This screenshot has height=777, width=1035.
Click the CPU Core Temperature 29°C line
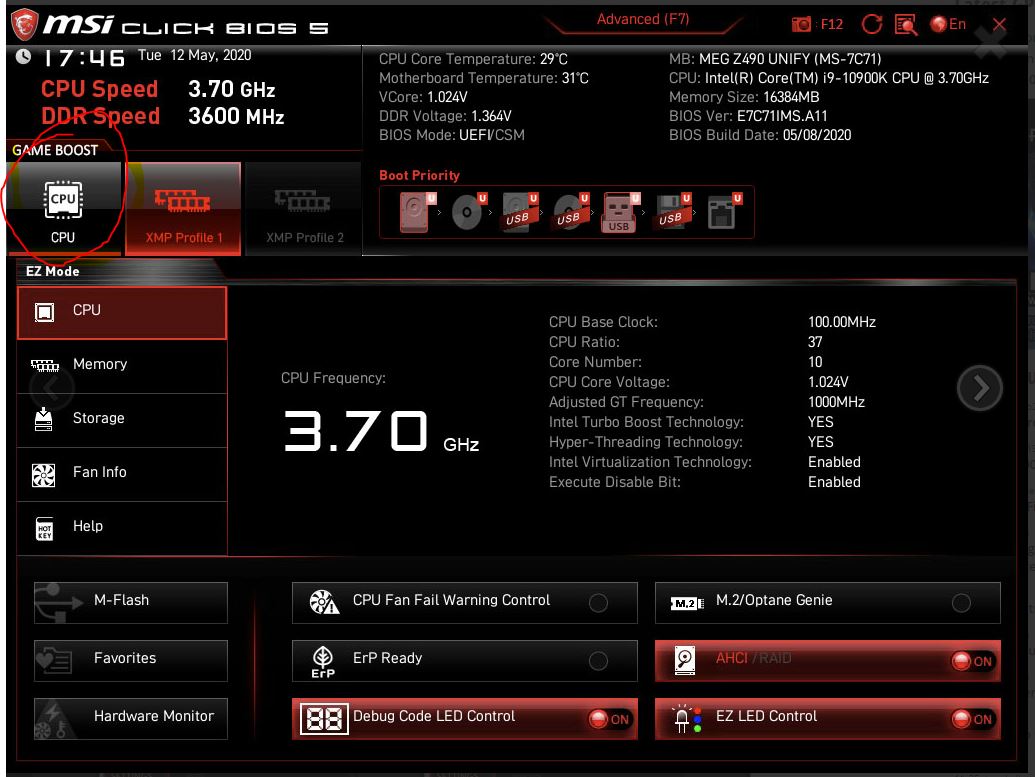[x=473, y=59]
